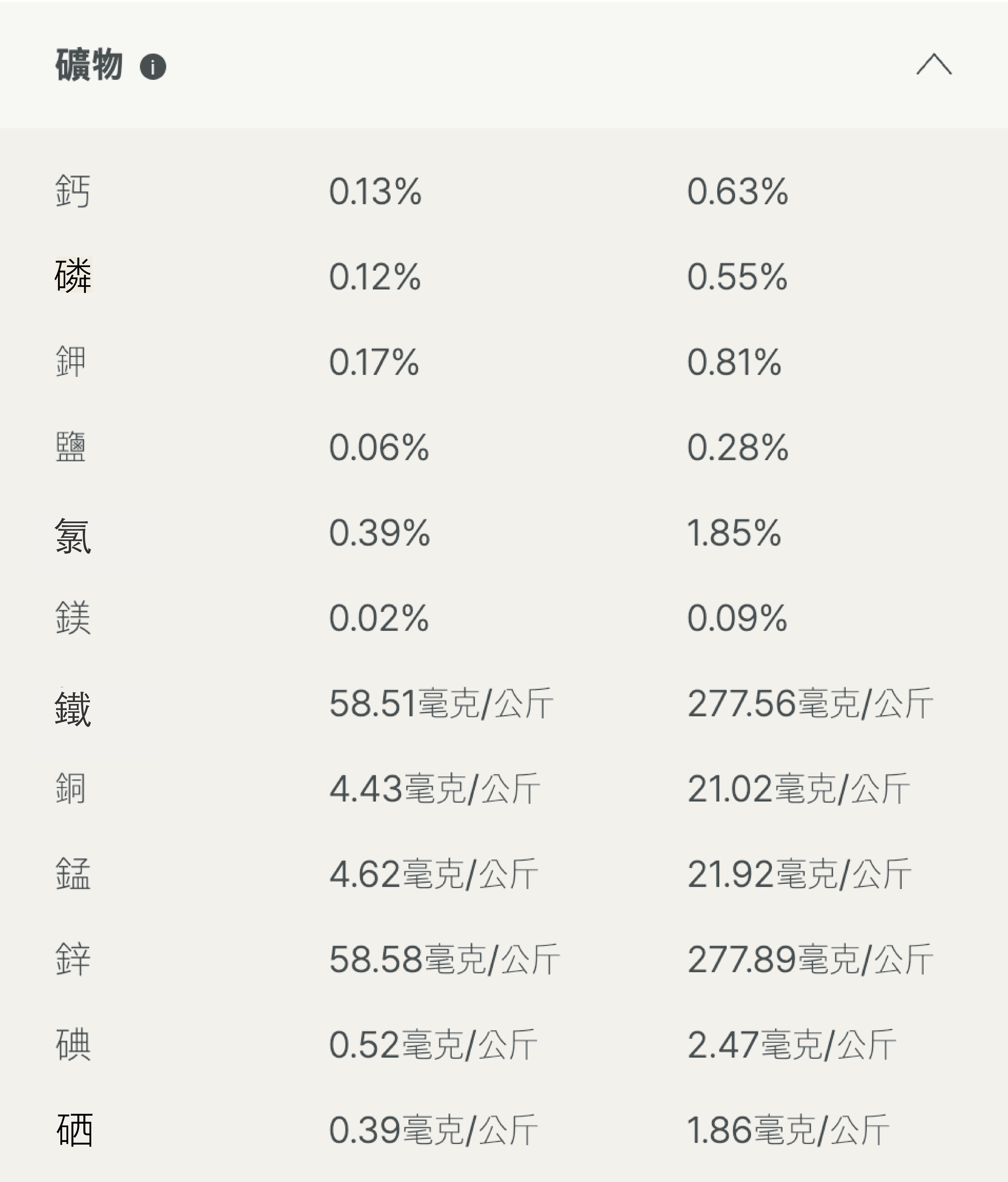Click the 磷 mineral label
The image size is (1008, 1182).
coord(72,276)
